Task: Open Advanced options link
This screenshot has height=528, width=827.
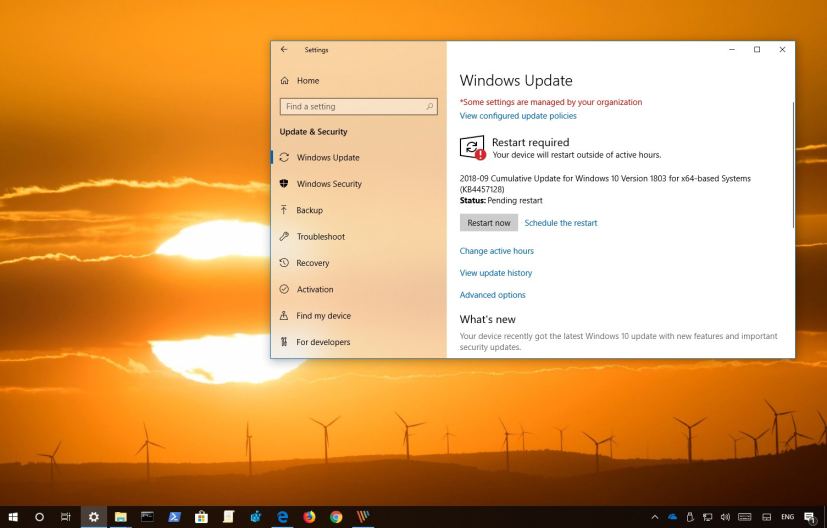Action: tap(493, 295)
